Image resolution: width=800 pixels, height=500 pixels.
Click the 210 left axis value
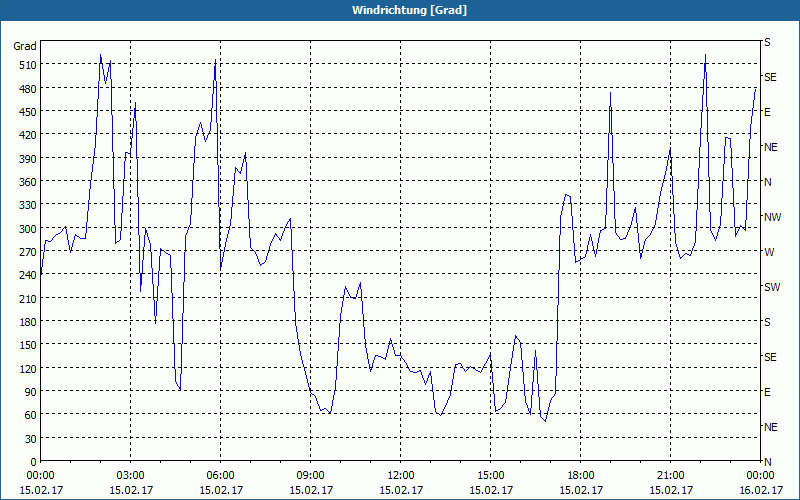(x=28, y=298)
